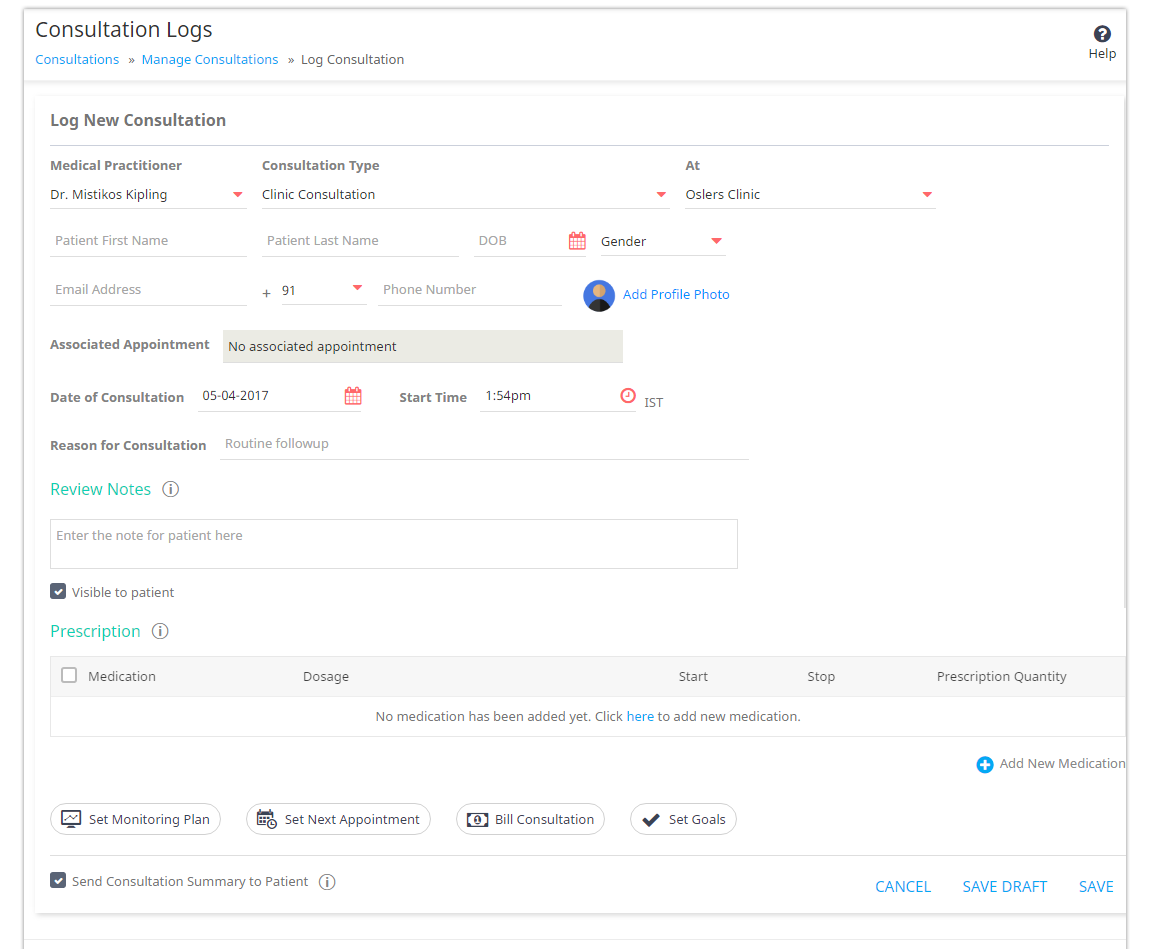Select all medications header checkbox

[69, 675]
